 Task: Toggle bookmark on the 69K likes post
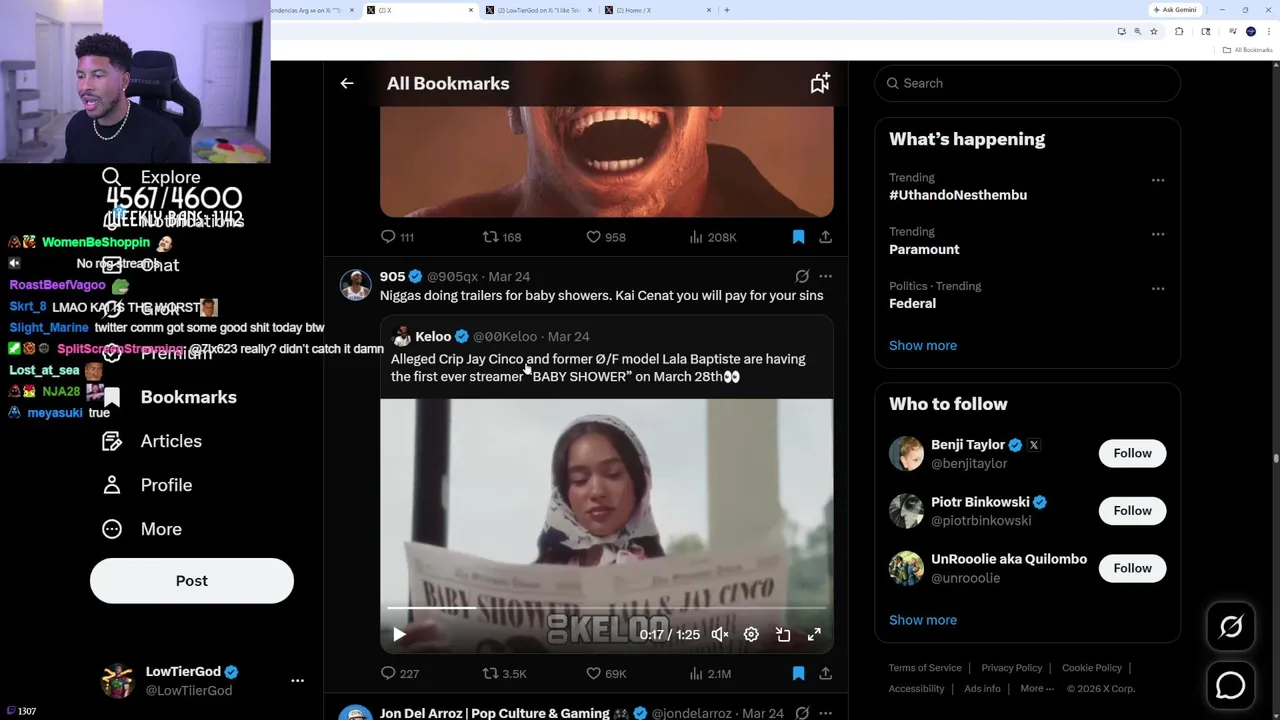pos(798,674)
